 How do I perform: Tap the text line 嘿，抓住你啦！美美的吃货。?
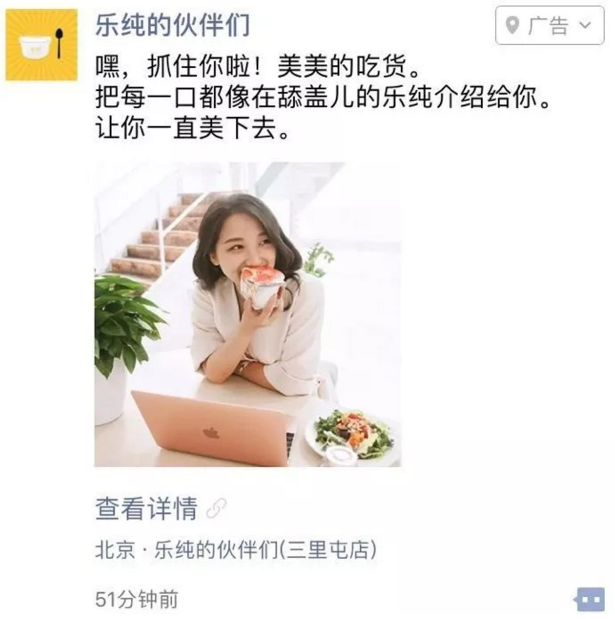click(x=257, y=66)
